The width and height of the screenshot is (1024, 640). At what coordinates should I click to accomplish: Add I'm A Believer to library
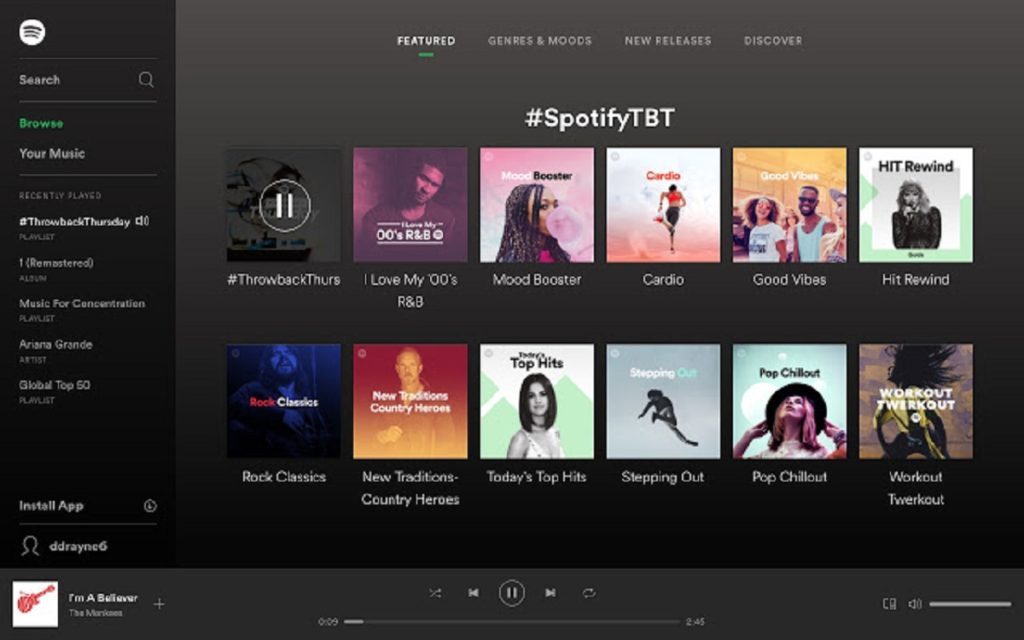coord(159,604)
